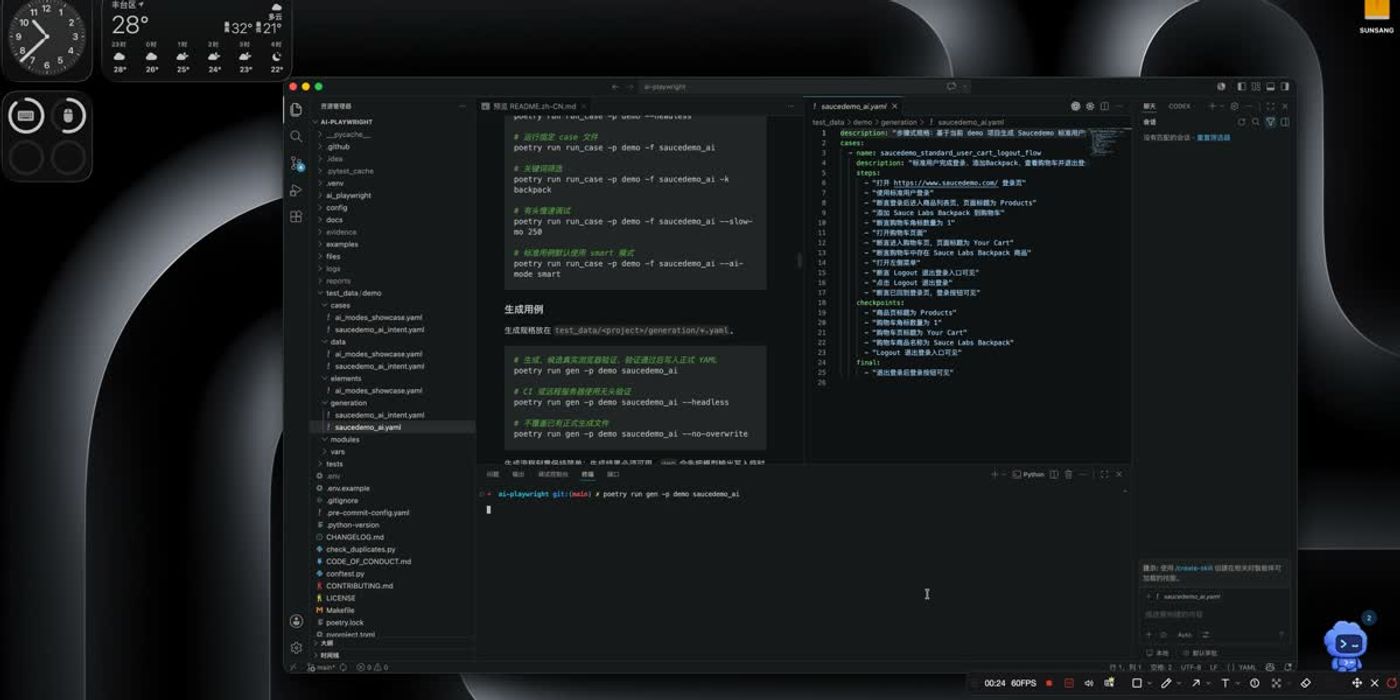This screenshot has height=700, width=1400.
Task: Open the Source Control view
Action: click(x=296, y=163)
